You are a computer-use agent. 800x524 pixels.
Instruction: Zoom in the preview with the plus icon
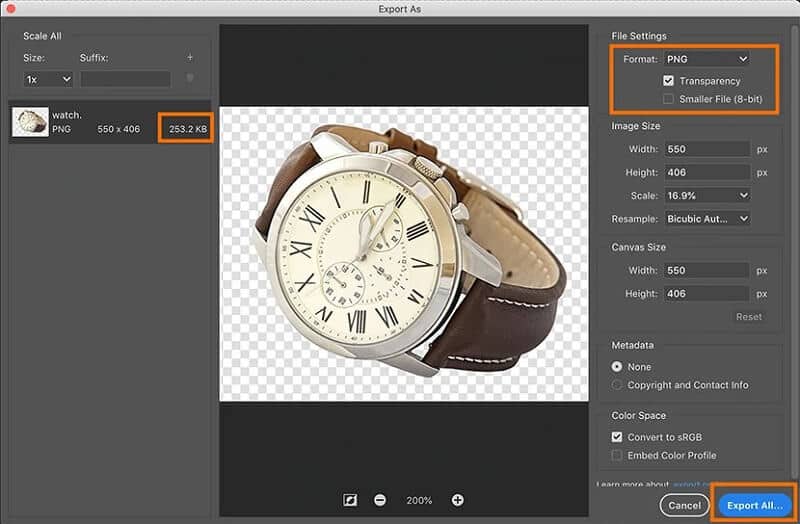457,499
